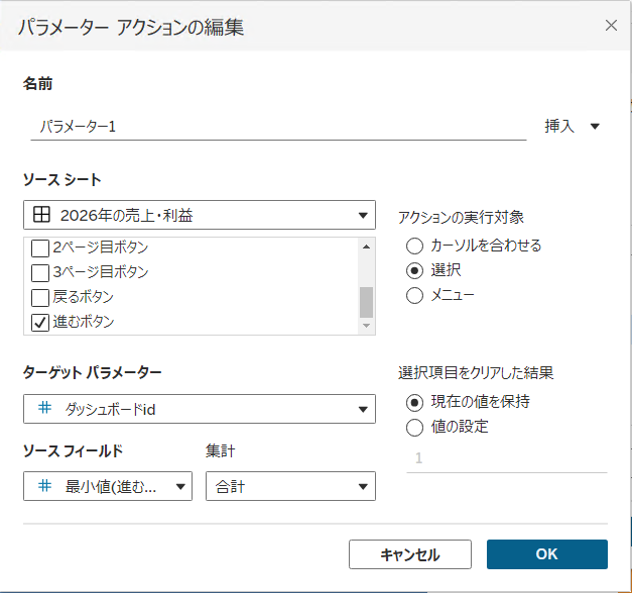The image size is (632, 593).
Task: Click the 3ページ目ボタン label text
Action: click(x=100, y=272)
